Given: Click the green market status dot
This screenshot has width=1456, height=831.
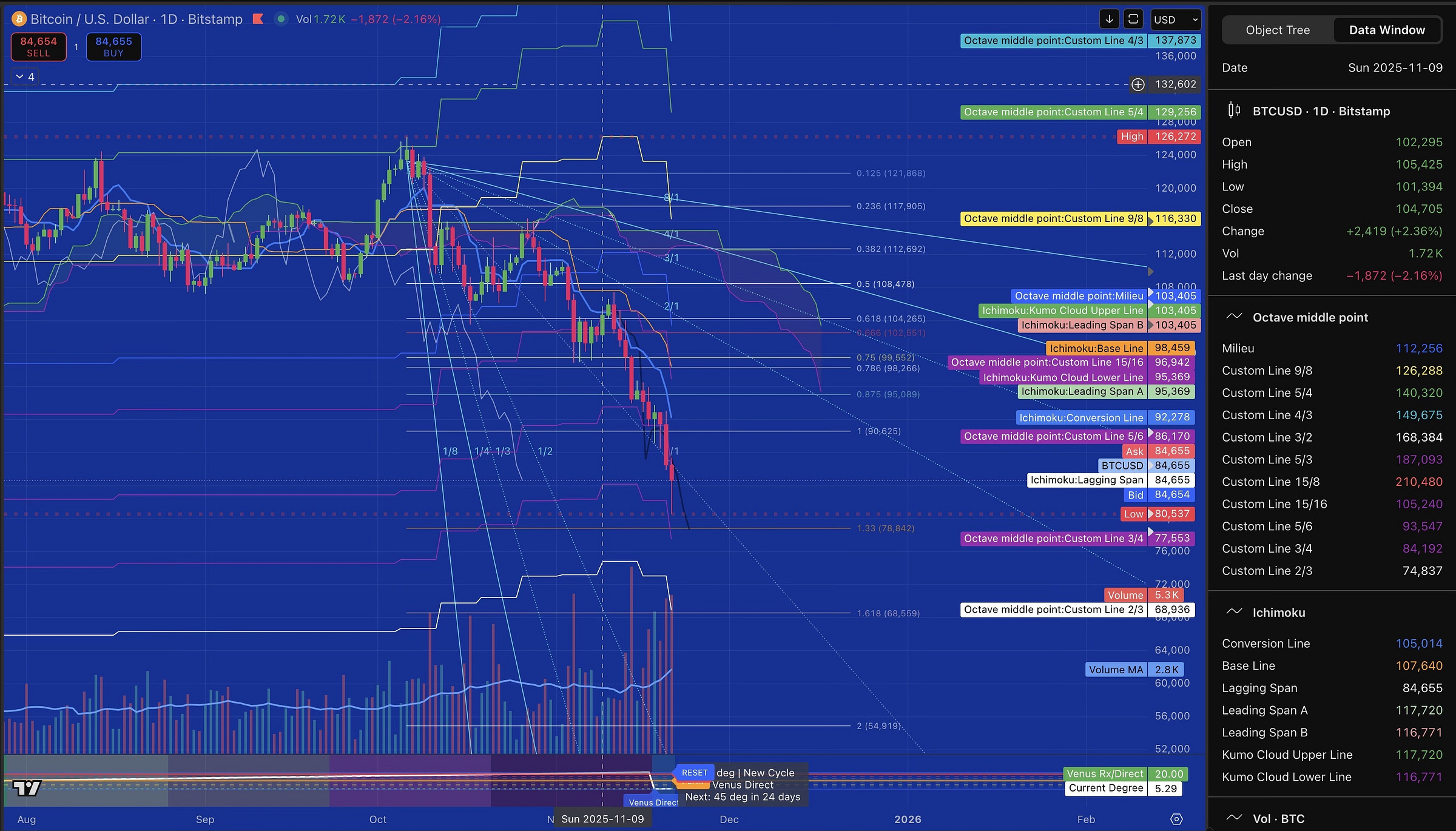Looking at the screenshot, I should tap(281, 19).
